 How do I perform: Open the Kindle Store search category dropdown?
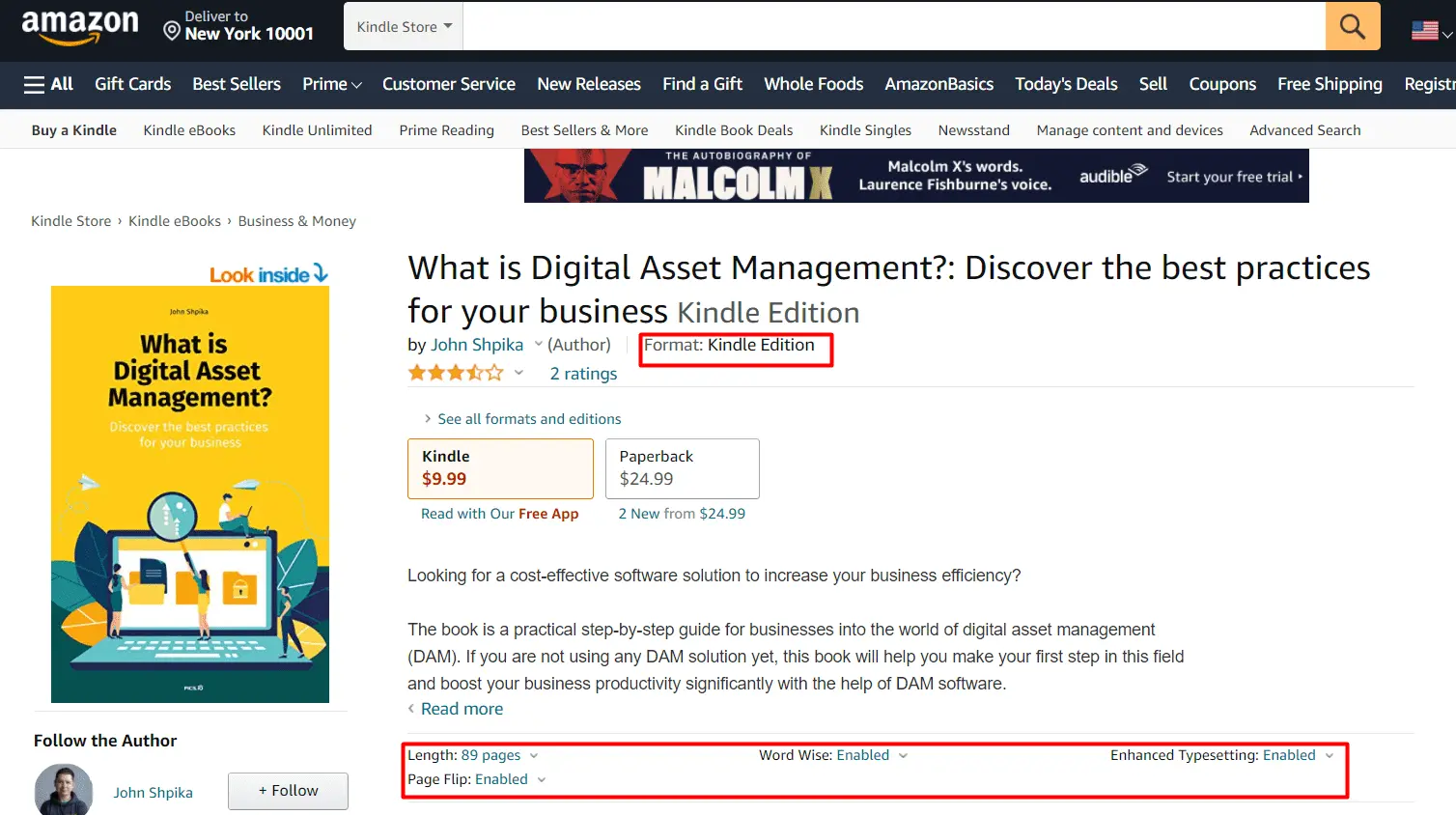(x=404, y=26)
